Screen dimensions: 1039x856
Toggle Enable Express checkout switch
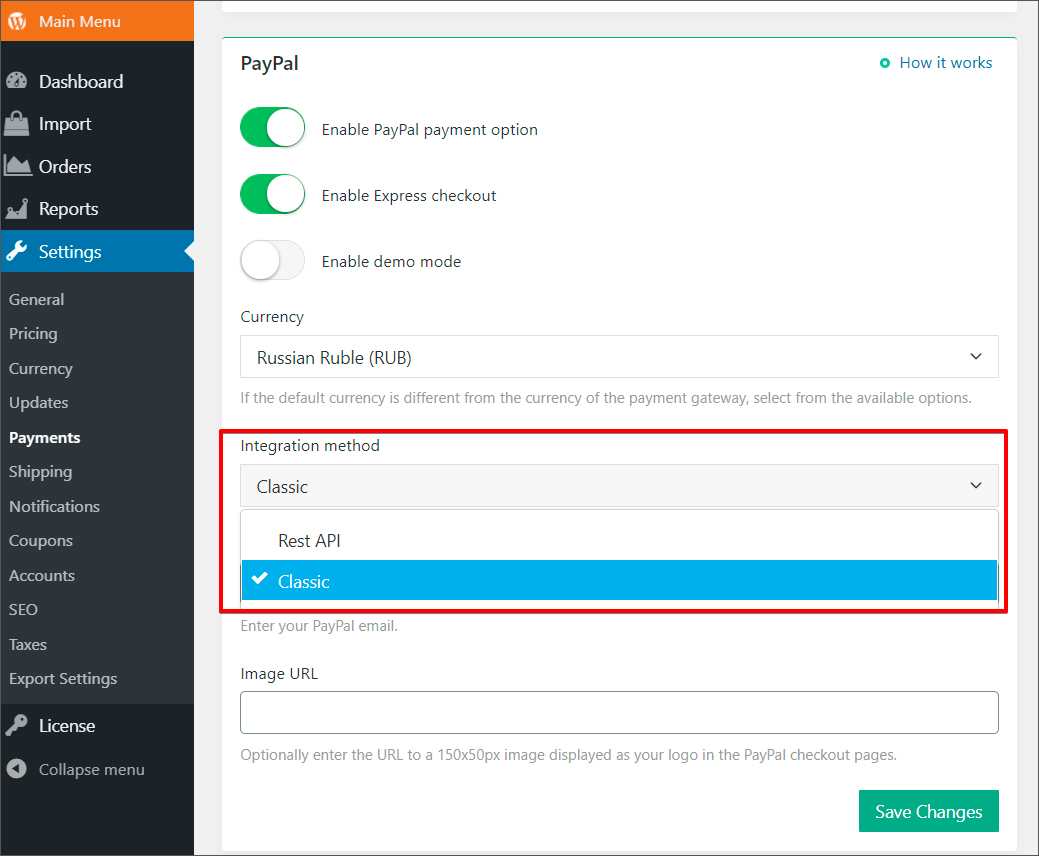272,193
